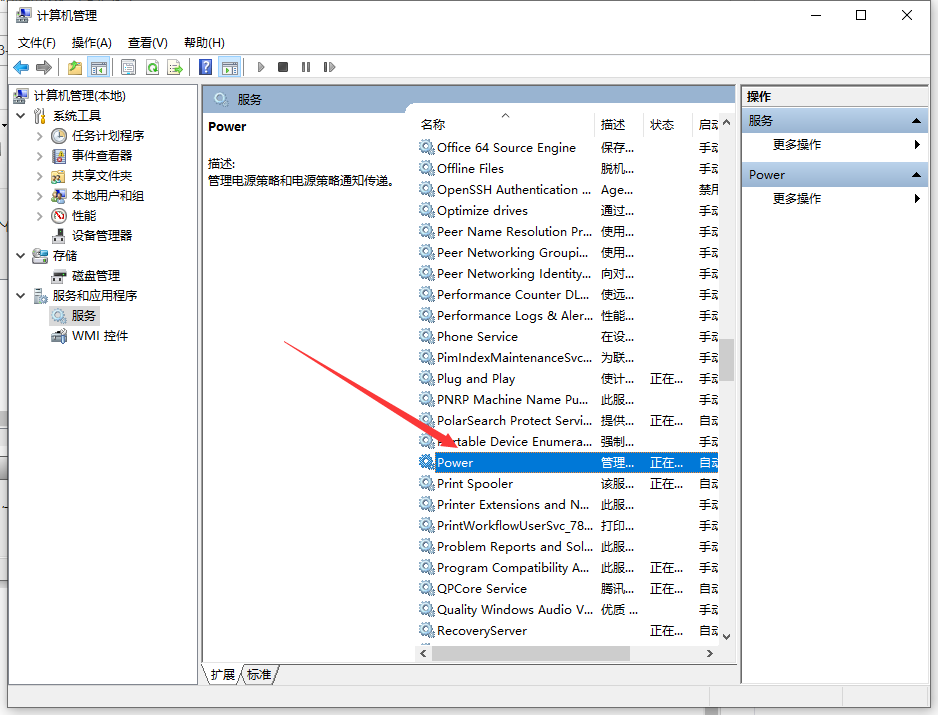The height and width of the screenshot is (715, 938).
Task: Stop the service with the stop button
Action: point(283,67)
